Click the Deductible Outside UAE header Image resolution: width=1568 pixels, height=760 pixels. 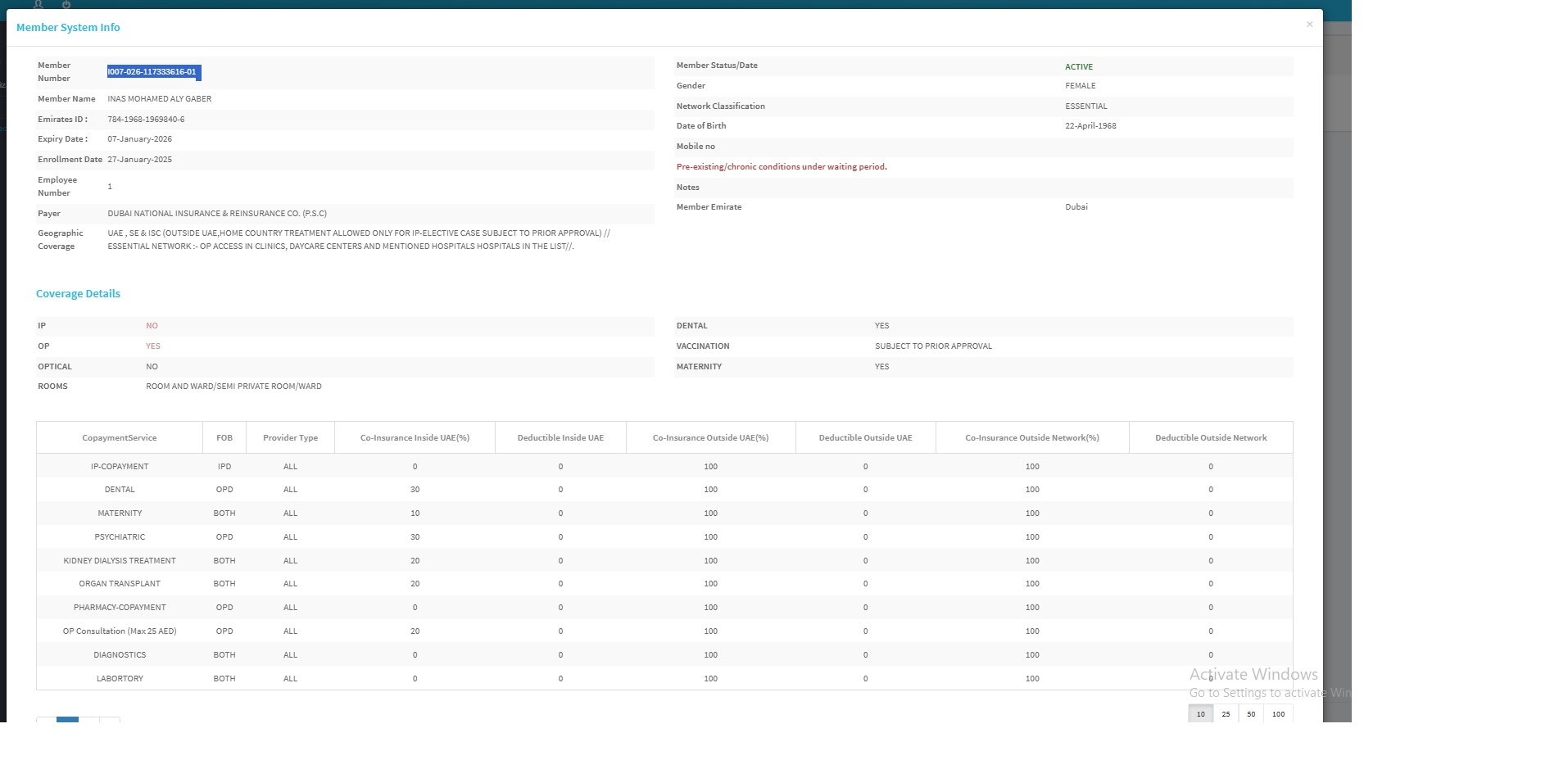[x=865, y=438]
